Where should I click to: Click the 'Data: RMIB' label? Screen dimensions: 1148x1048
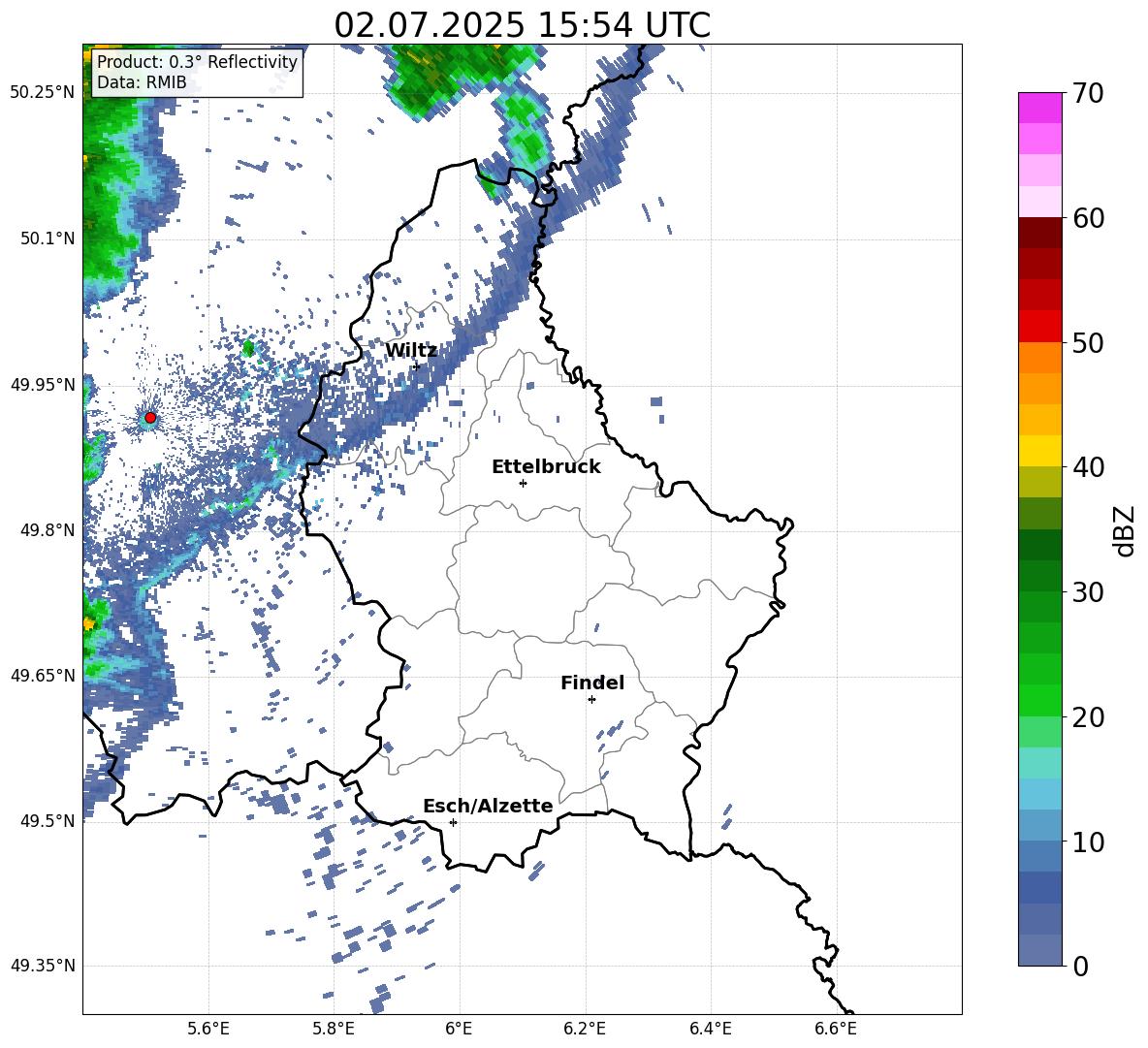142,82
